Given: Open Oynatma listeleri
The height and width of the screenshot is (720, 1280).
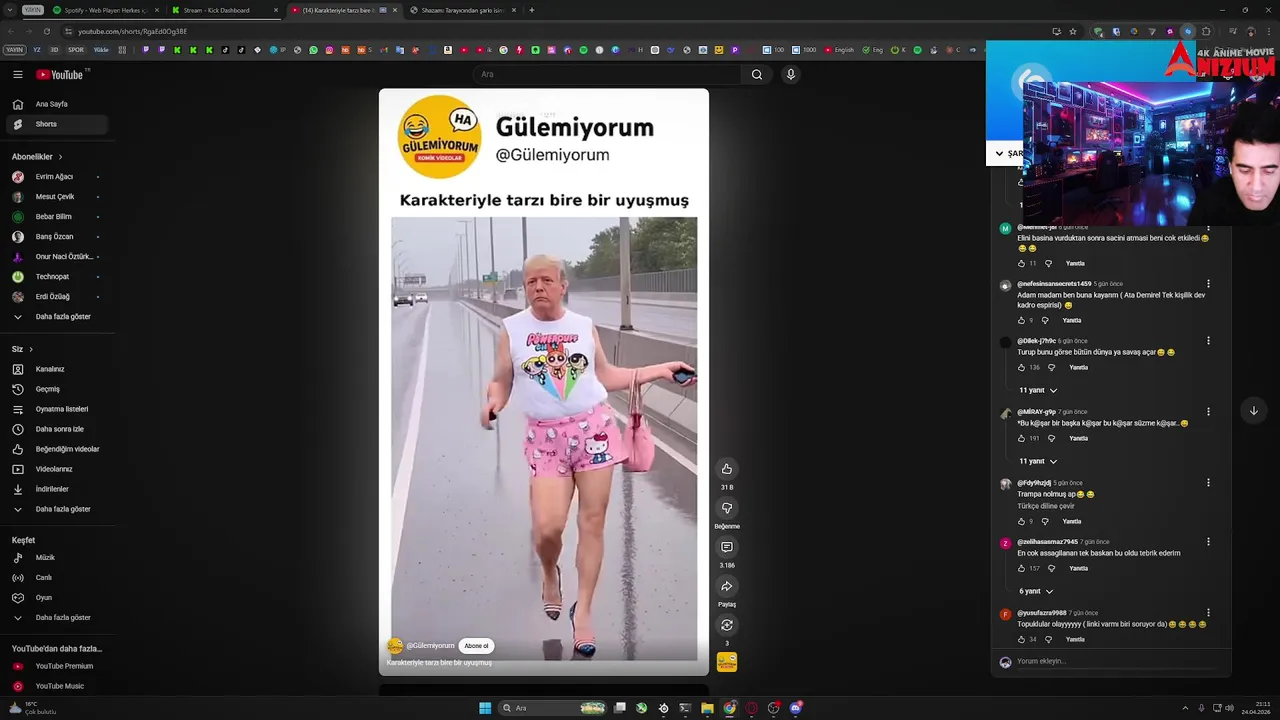Looking at the screenshot, I should [58, 409].
